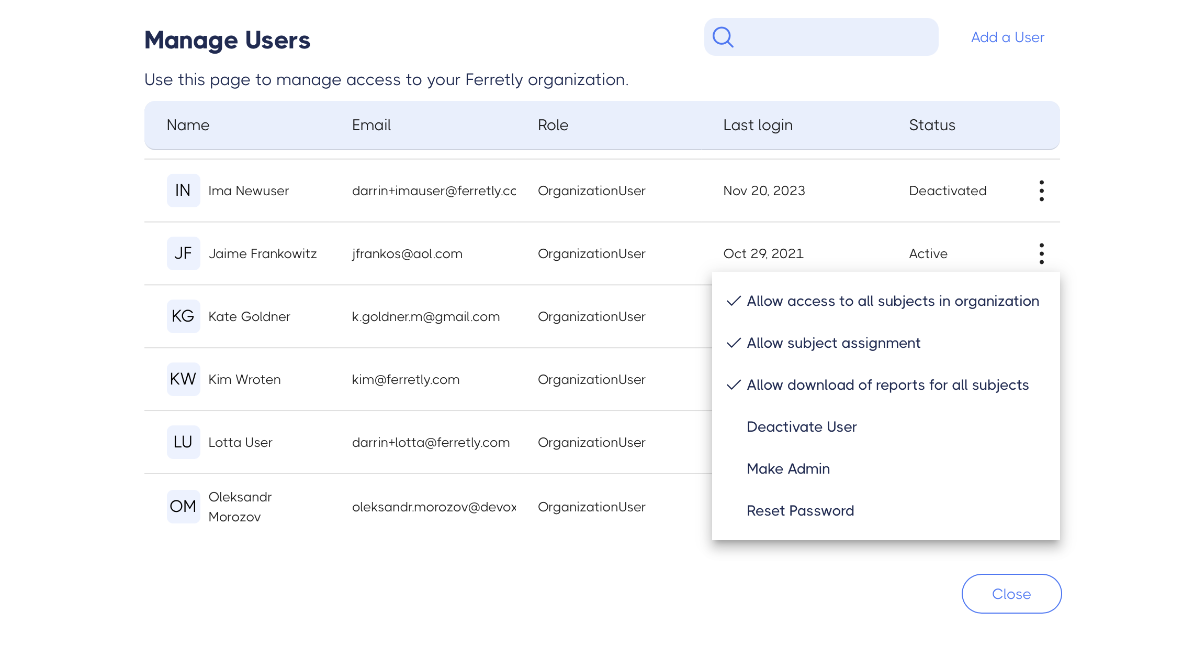Click the OM avatar for Oleksandr Morozov
The height and width of the screenshot is (650, 1200).
183,506
